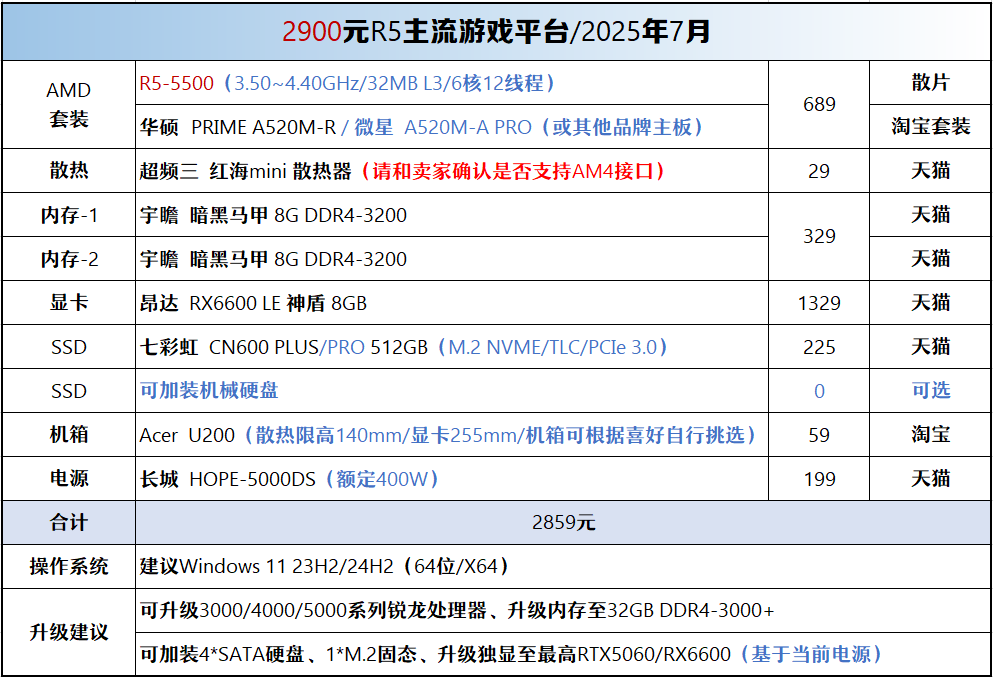This screenshot has width=993, height=677.
Task: Select the "AMD 套装" row label
Action: (68, 104)
